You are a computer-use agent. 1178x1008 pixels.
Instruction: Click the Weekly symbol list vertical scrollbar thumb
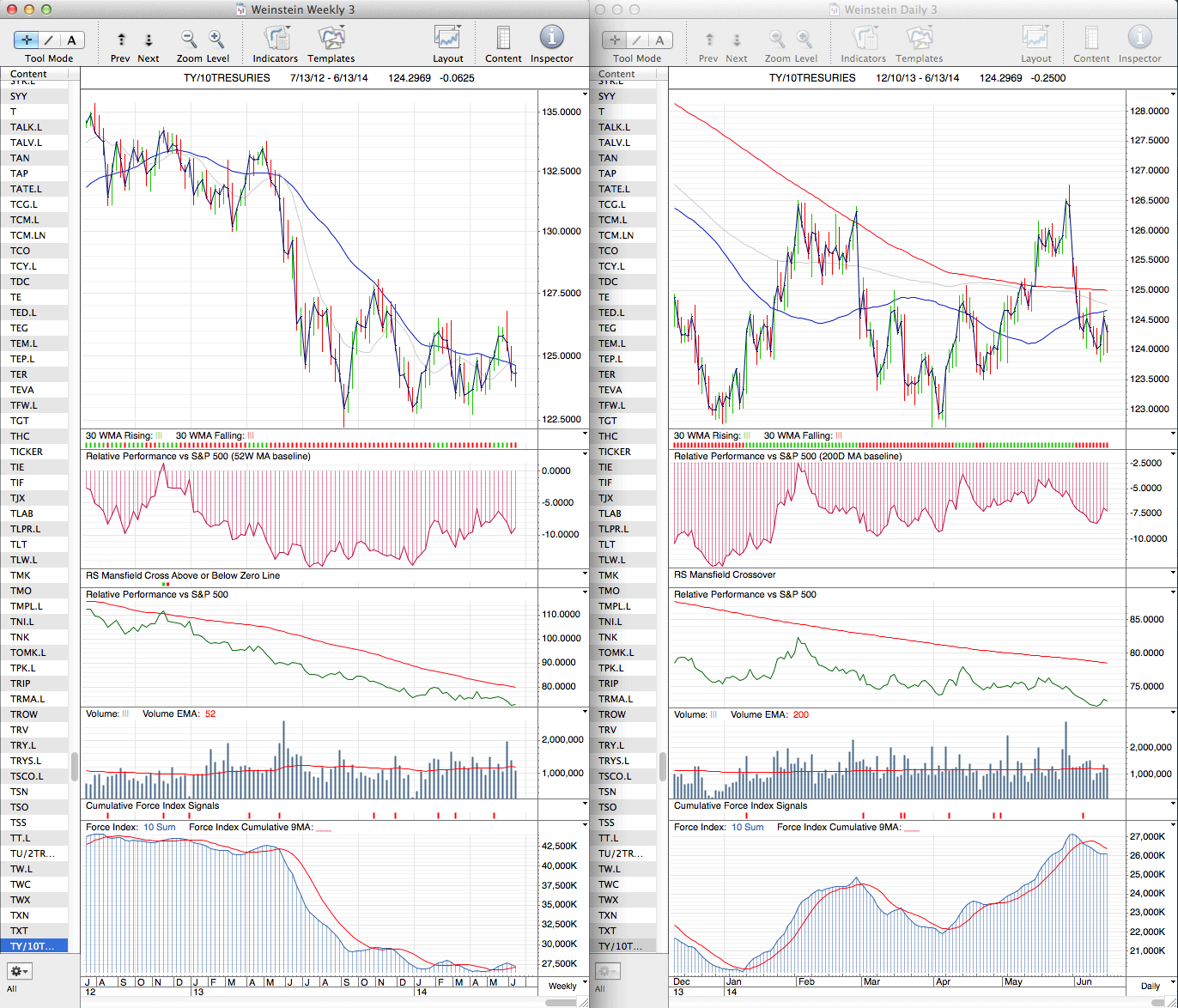tap(75, 765)
